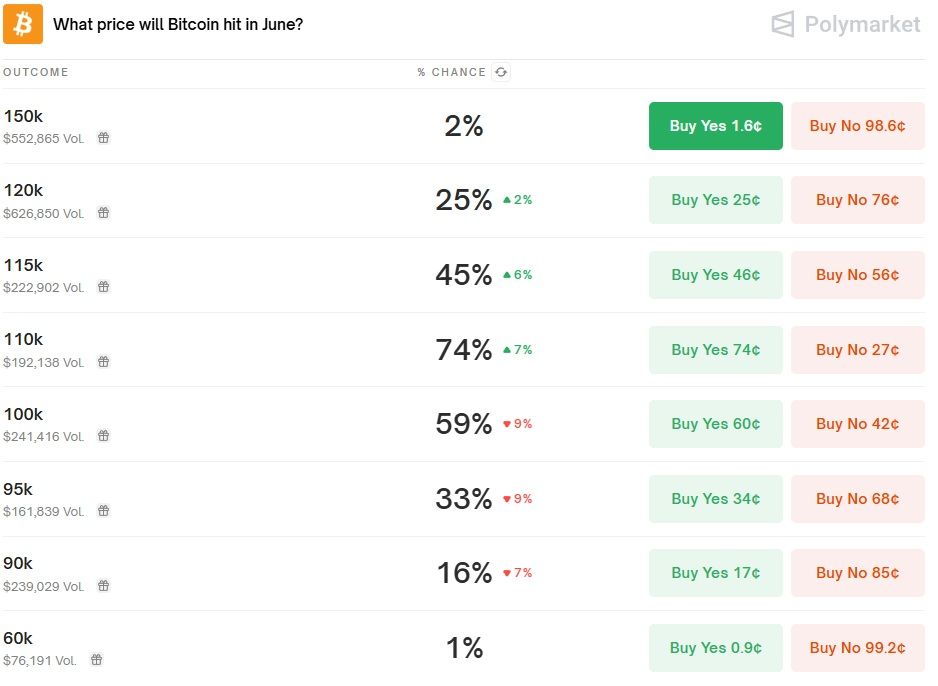Click the gift icon under 100k
Image resolution: width=938 pixels, height=686 pixels.
pos(103,436)
